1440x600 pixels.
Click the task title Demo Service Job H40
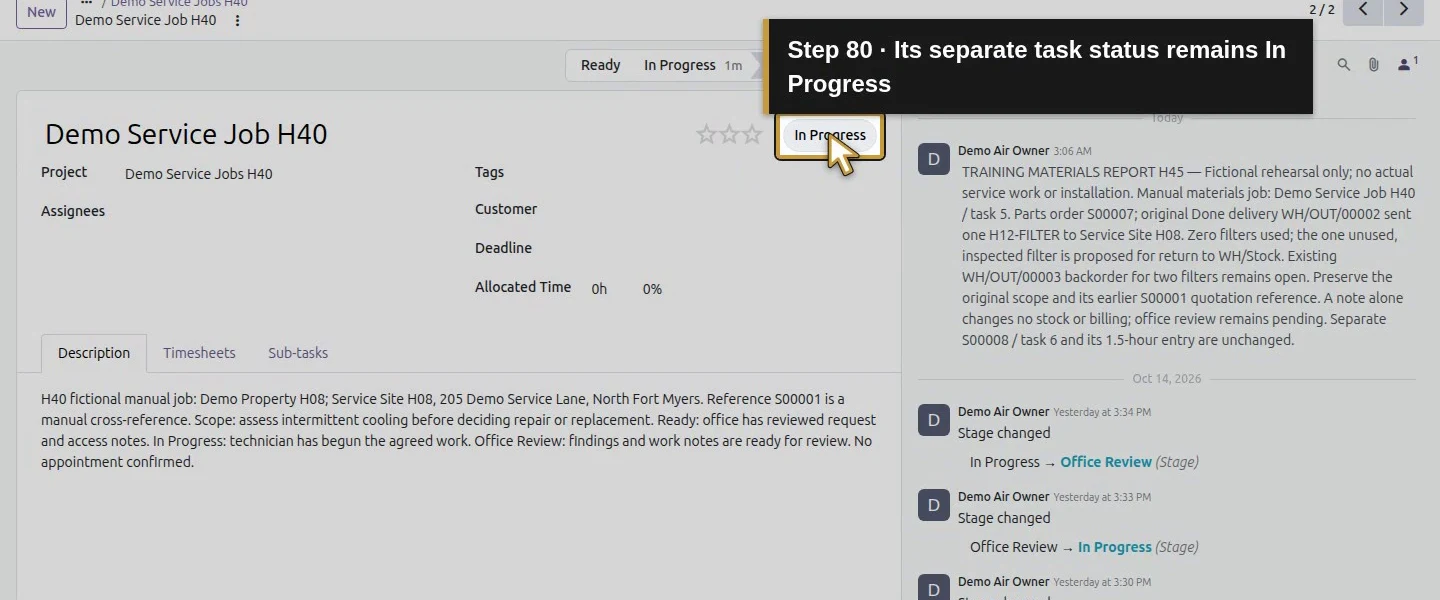186,134
